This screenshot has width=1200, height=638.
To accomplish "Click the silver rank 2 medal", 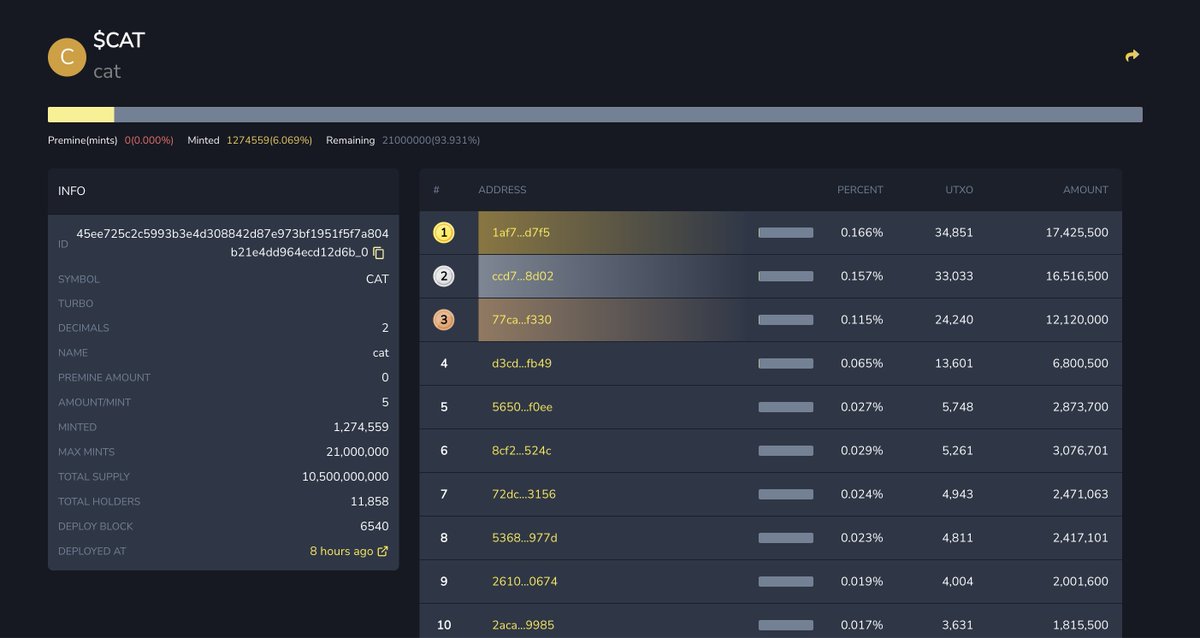I will (444, 276).
